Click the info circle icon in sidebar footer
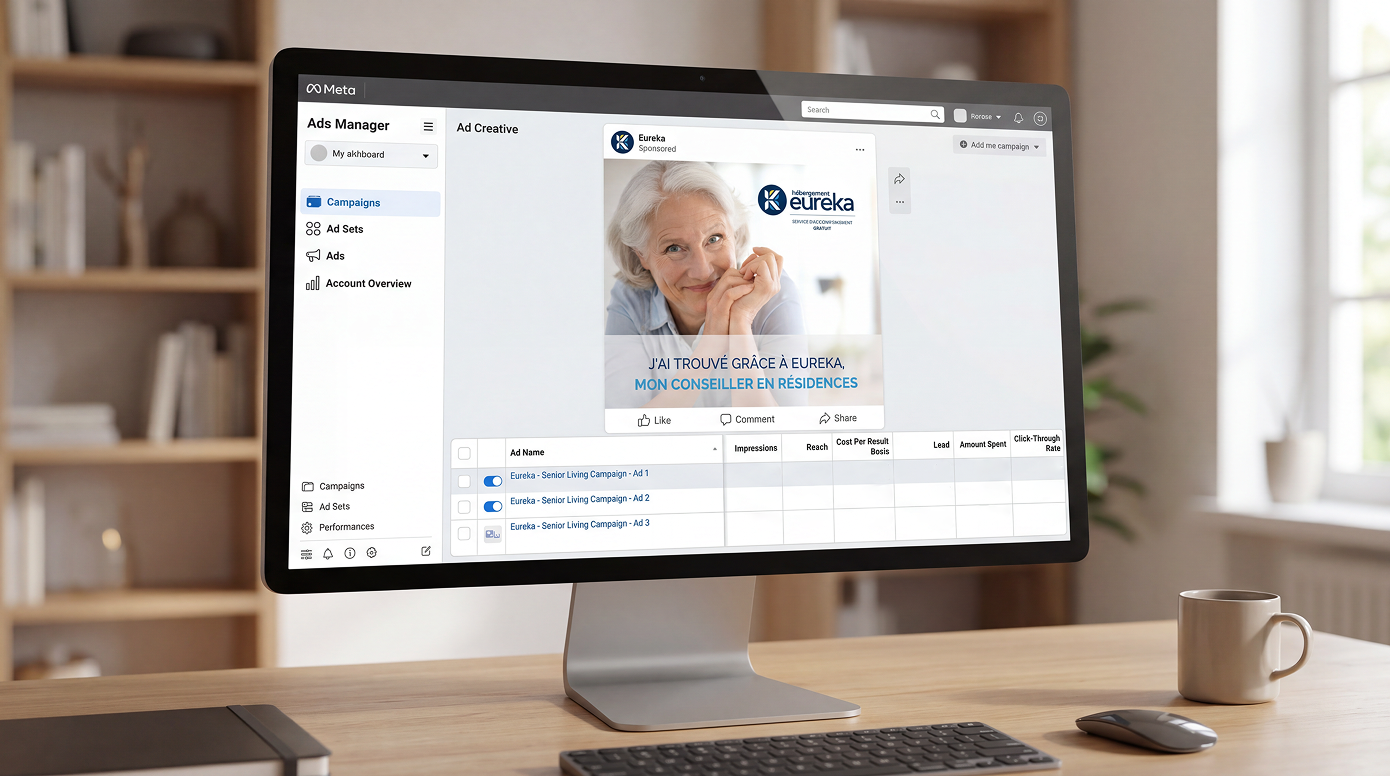Viewport: 1390px width, 776px height. pyautogui.click(x=350, y=553)
